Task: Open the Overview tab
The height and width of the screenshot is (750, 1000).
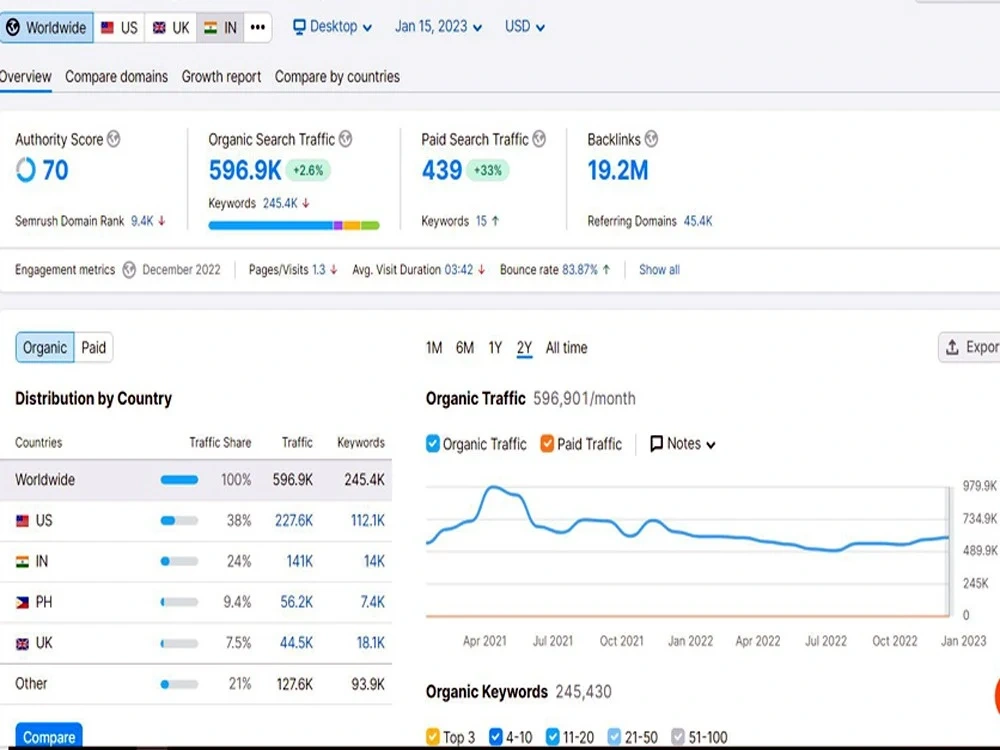Action: (x=26, y=77)
